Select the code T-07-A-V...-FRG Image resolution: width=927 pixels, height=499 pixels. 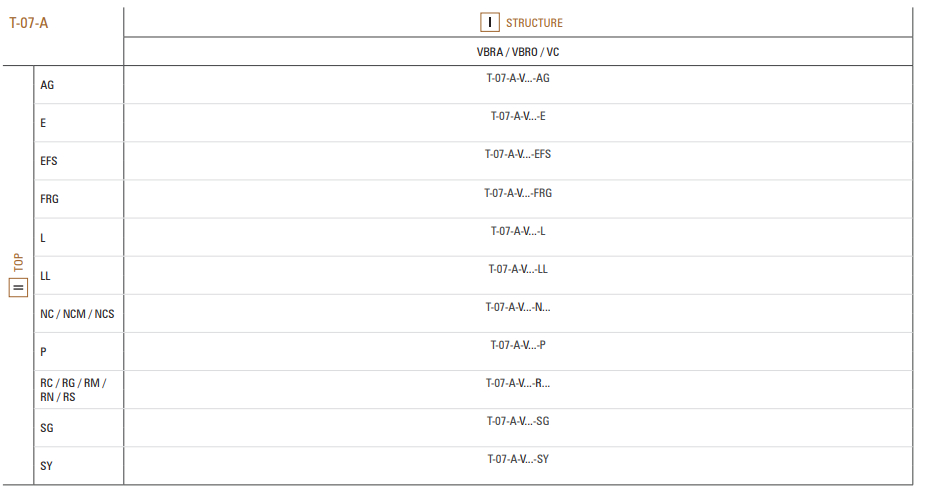pyautogui.click(x=518, y=193)
